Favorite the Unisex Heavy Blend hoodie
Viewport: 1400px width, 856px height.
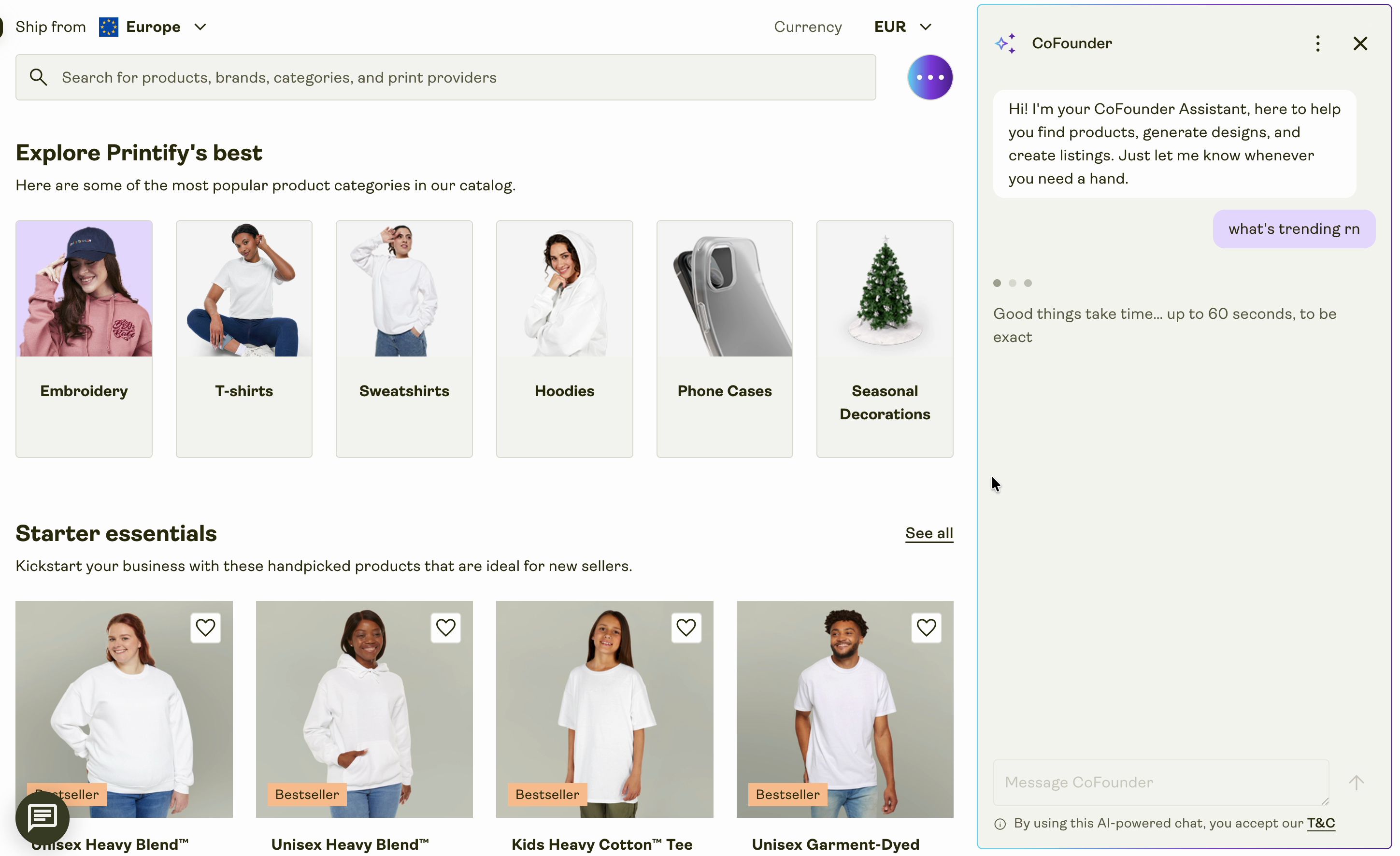(445, 628)
